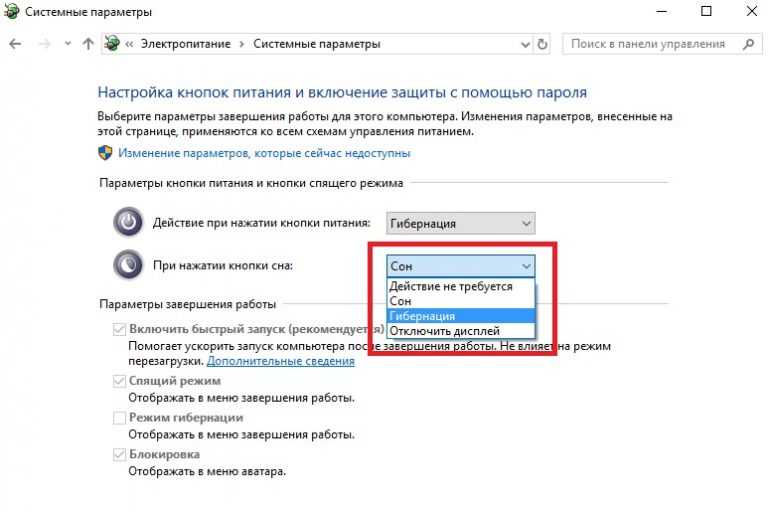Image resolution: width=768 pixels, height=512 pixels.
Task: Go back with the left arrow
Action: tap(15, 44)
